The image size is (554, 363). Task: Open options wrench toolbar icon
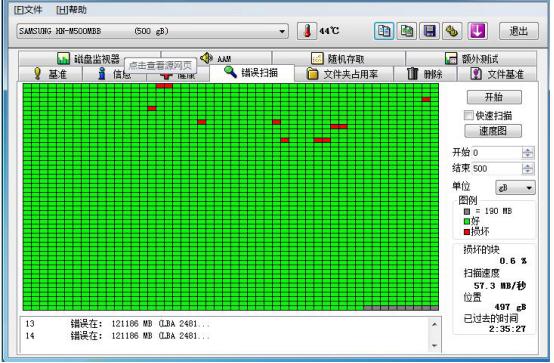click(x=452, y=31)
